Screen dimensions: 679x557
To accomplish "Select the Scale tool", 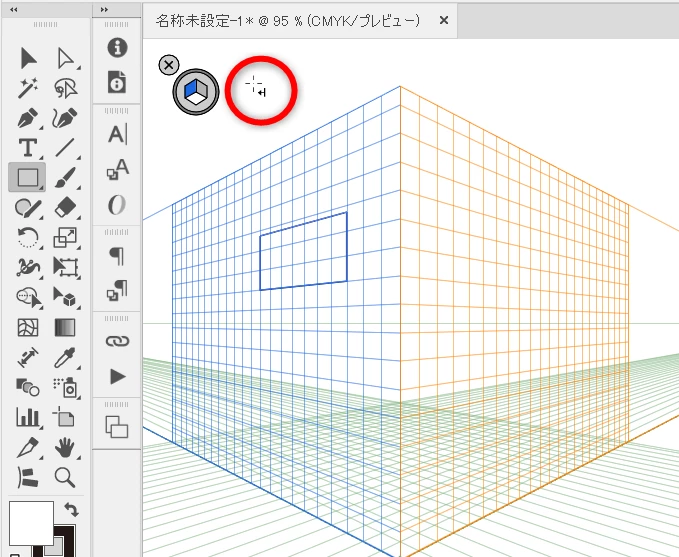I will click(x=65, y=237).
